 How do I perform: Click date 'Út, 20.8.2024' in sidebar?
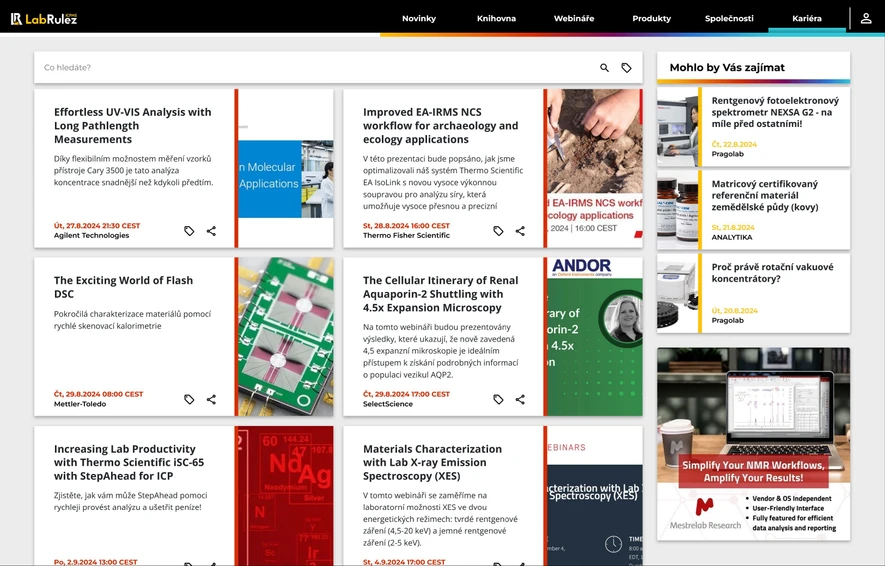(x=734, y=311)
